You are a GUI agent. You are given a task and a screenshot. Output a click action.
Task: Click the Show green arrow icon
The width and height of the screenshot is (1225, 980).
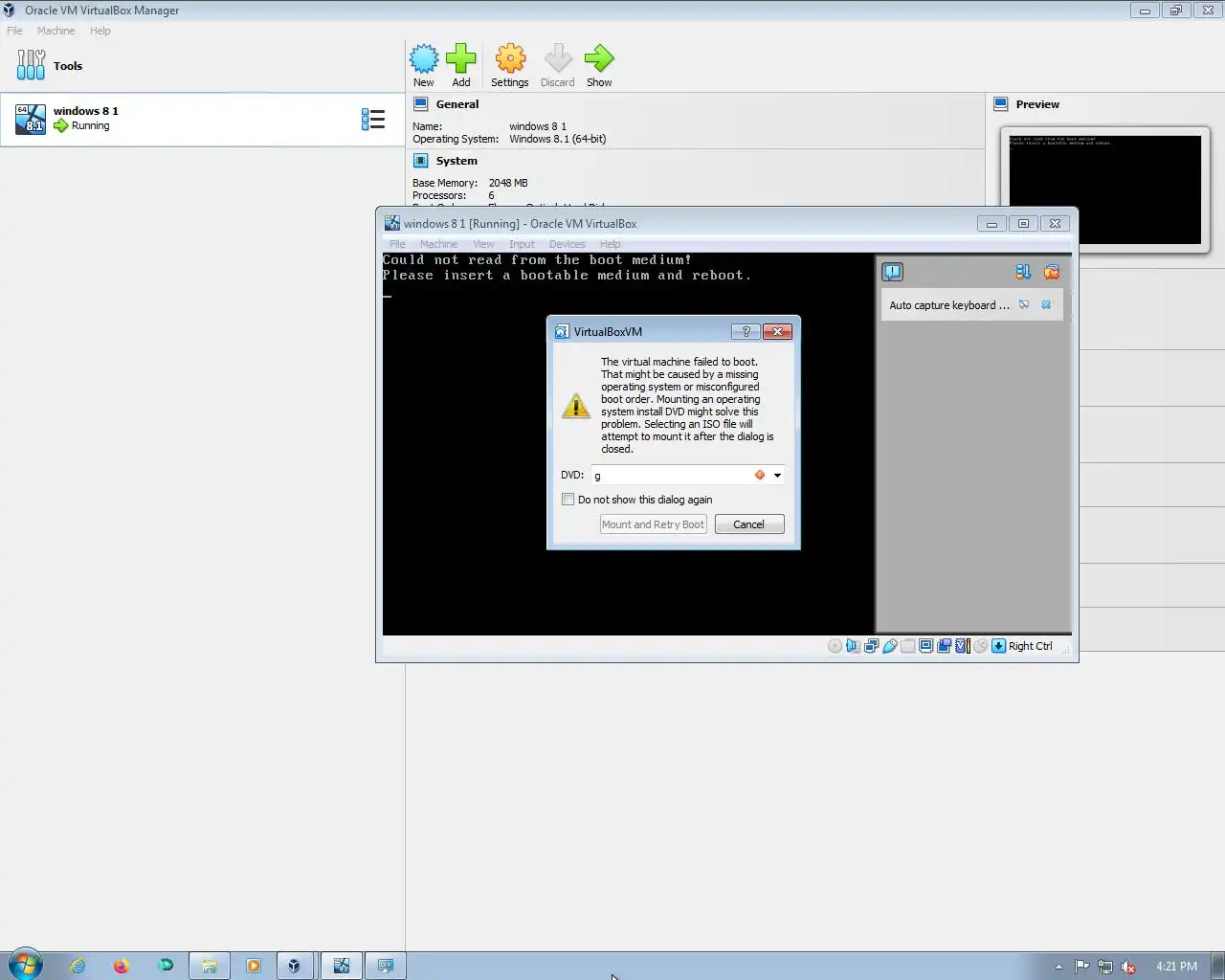click(x=599, y=59)
